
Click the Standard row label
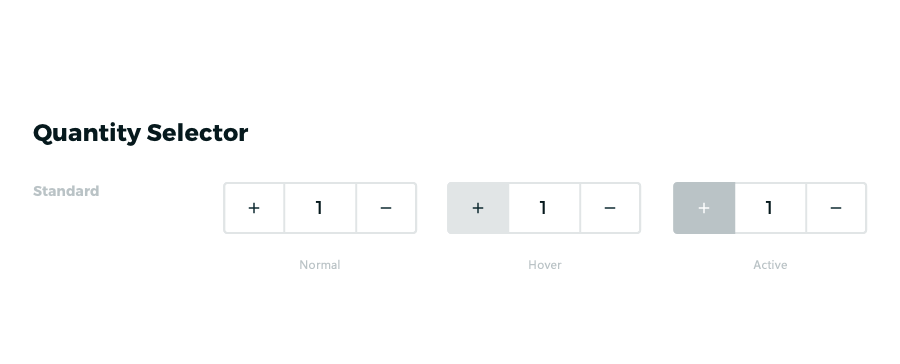[x=66, y=191]
